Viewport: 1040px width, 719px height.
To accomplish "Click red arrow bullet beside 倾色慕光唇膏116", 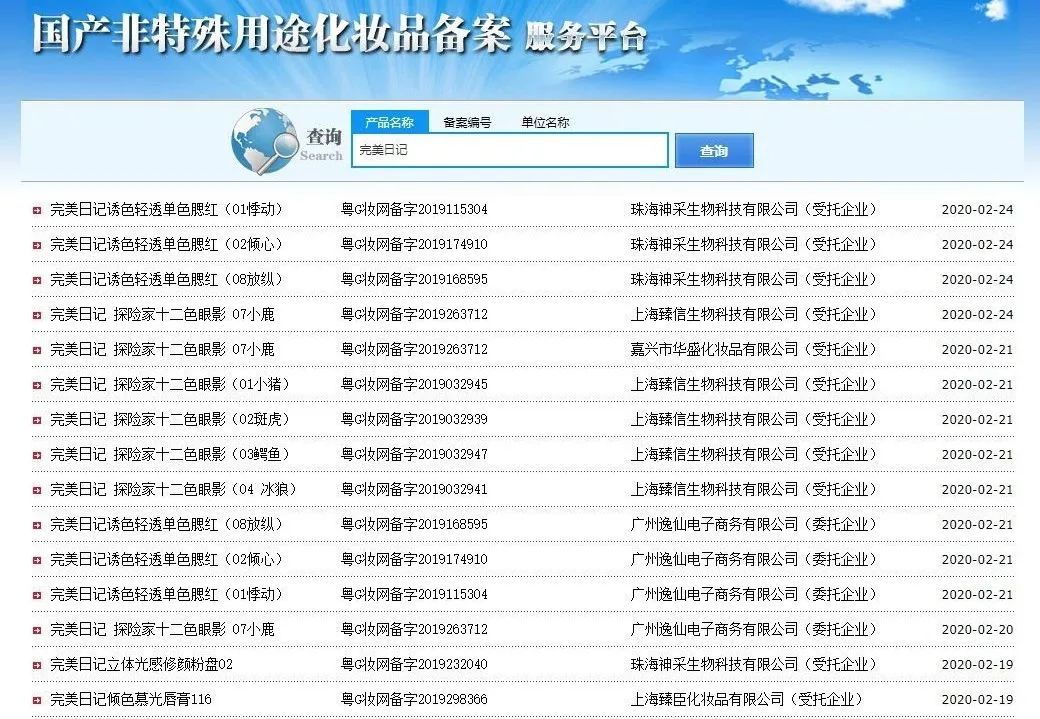I will click(37, 700).
